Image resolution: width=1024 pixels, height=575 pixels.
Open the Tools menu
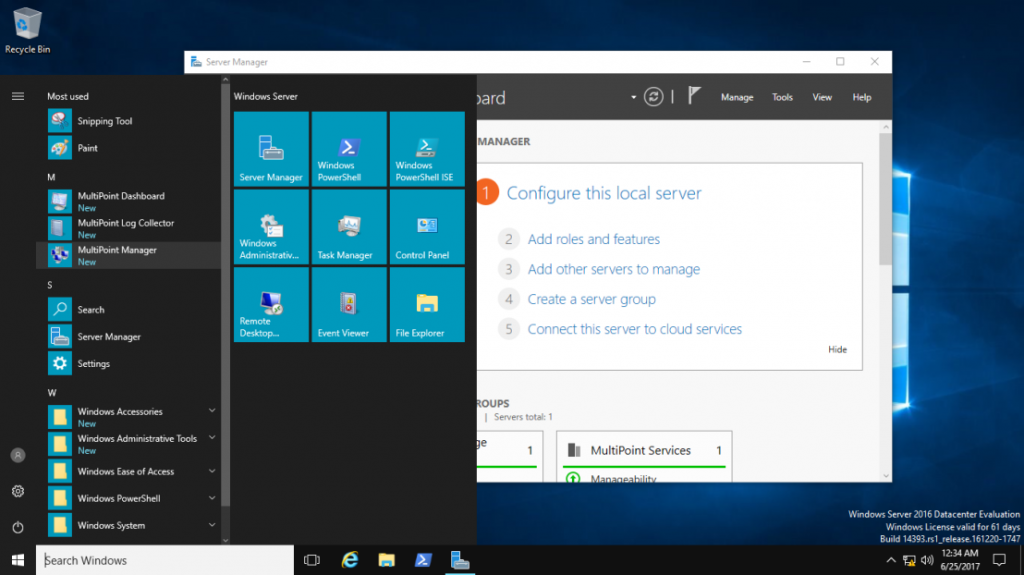point(782,97)
